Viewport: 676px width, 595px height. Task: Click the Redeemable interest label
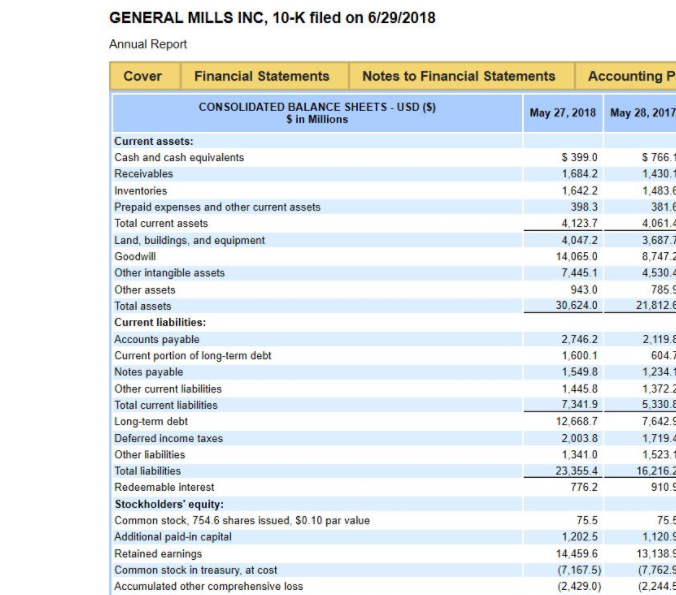(x=164, y=487)
